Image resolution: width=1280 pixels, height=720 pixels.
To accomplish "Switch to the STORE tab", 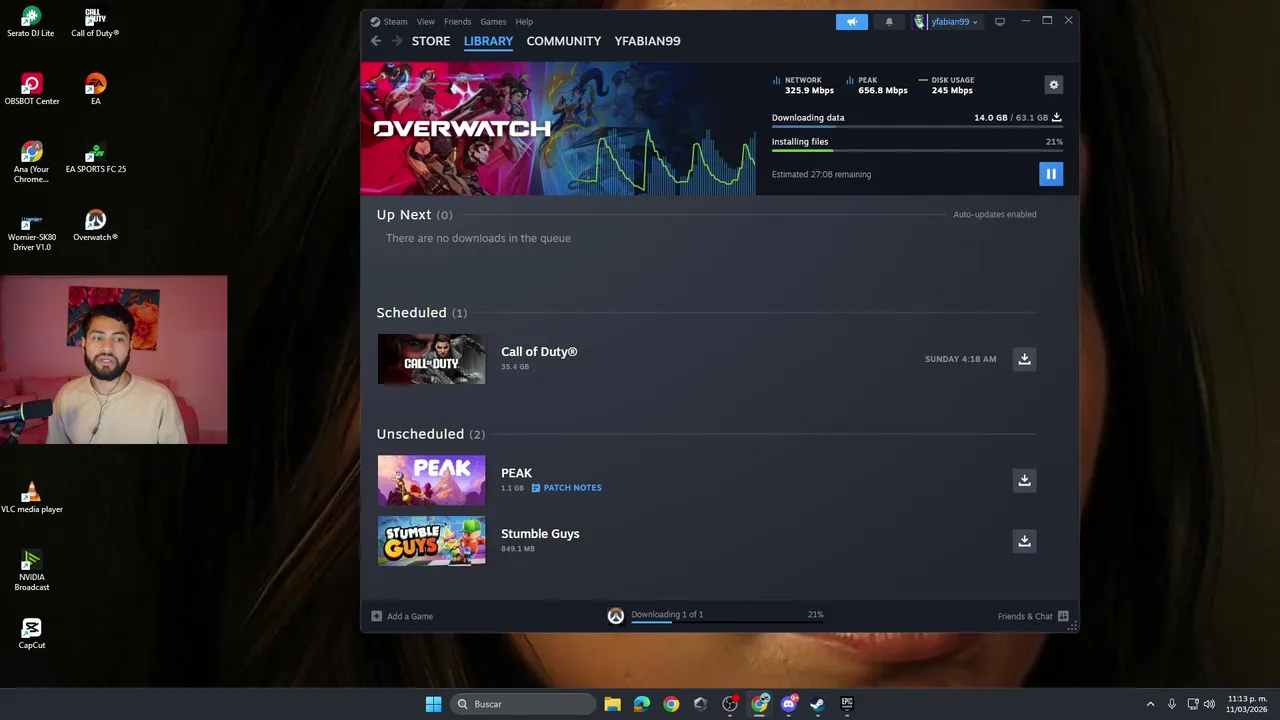I will pyautogui.click(x=431, y=41).
